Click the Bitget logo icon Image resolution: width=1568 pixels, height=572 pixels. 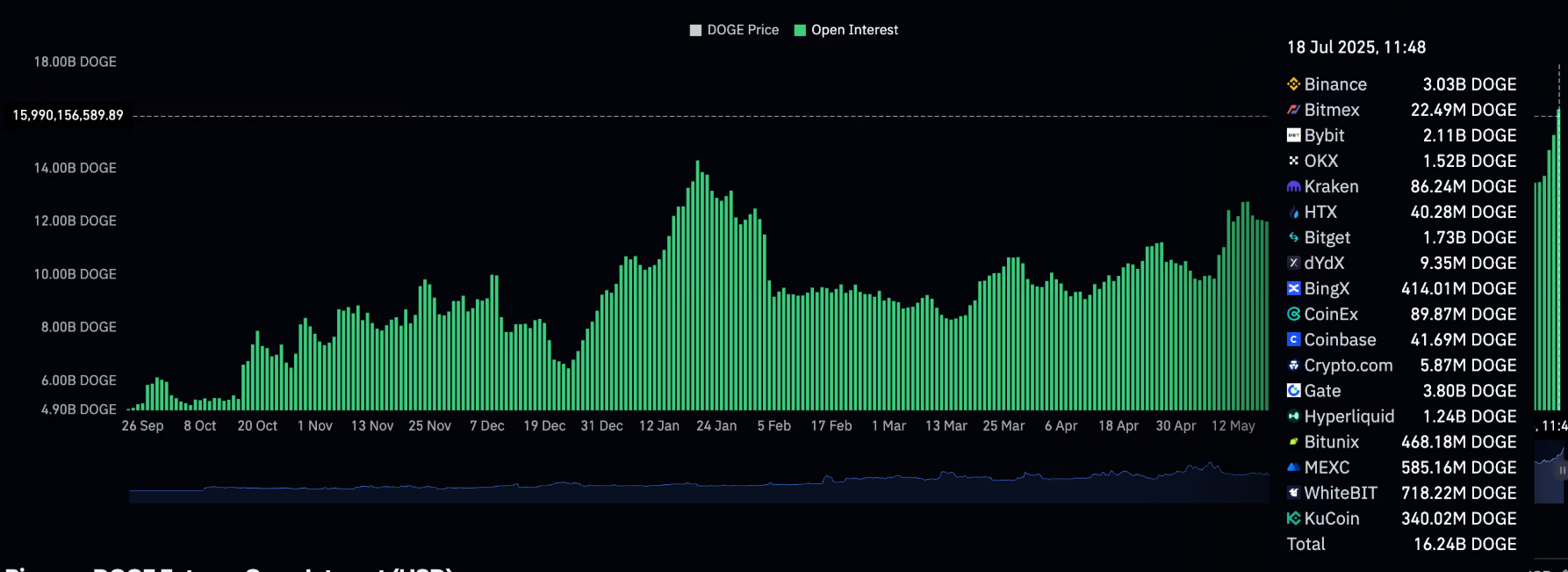coord(1293,237)
